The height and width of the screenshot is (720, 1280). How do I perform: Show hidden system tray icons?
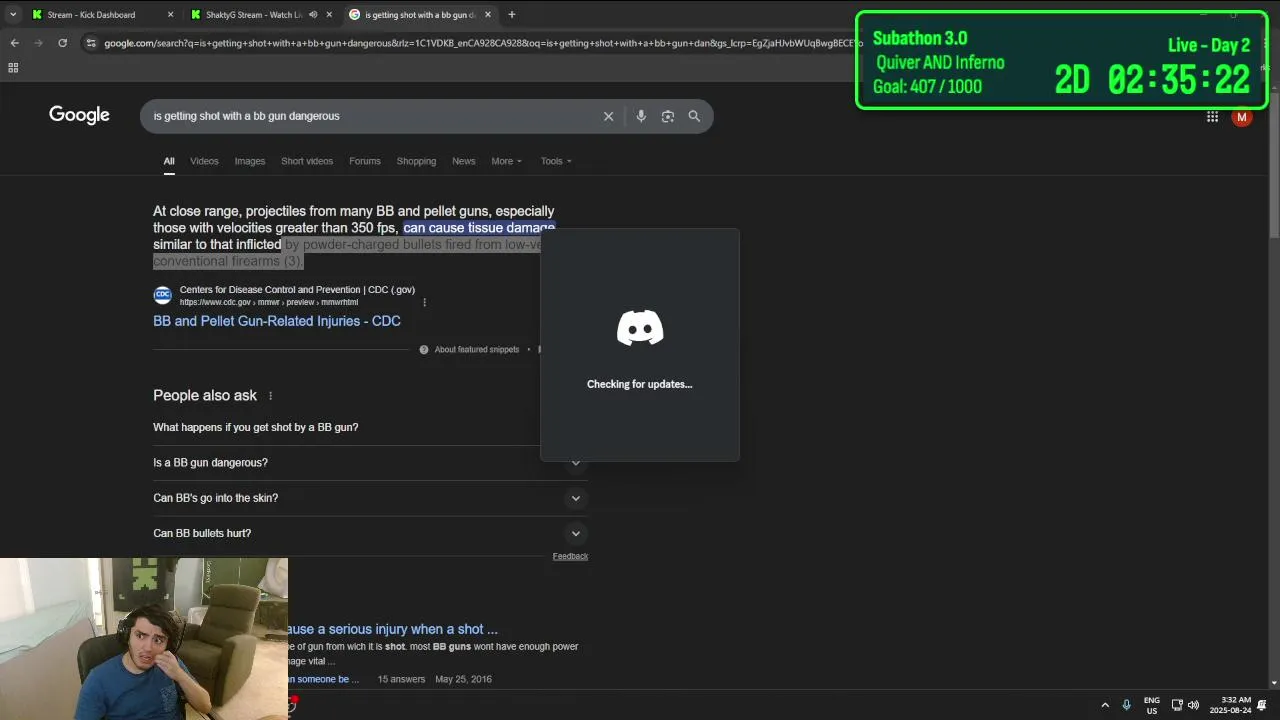(1105, 705)
